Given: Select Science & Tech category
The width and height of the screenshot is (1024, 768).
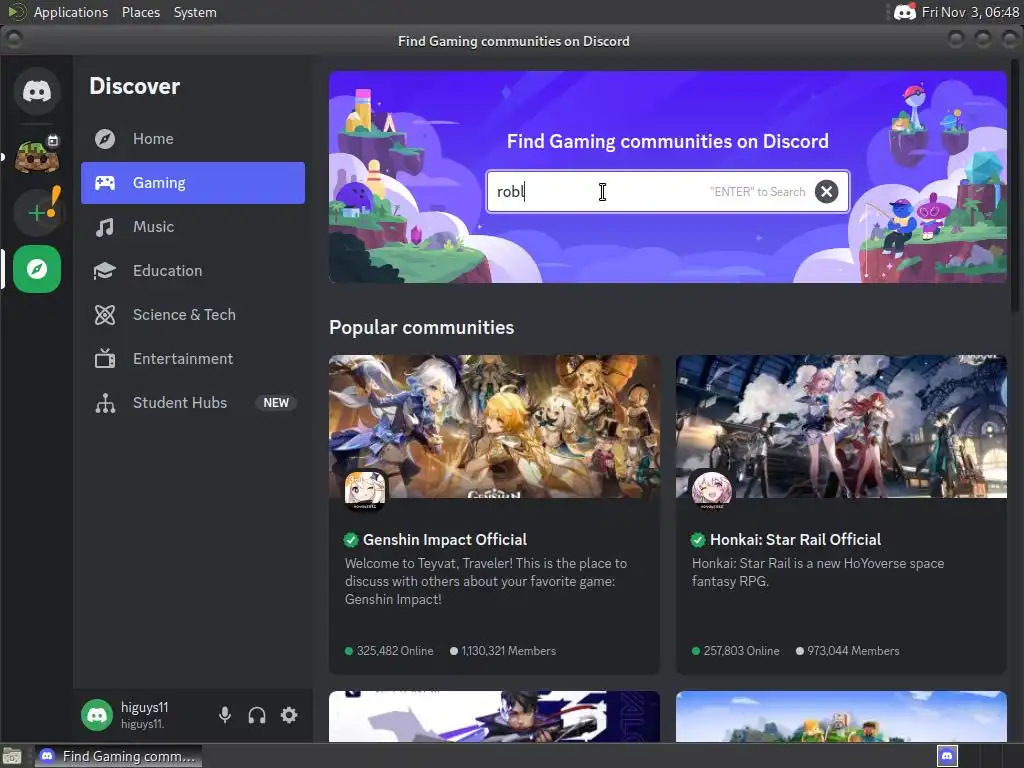Looking at the screenshot, I should pos(193,315).
